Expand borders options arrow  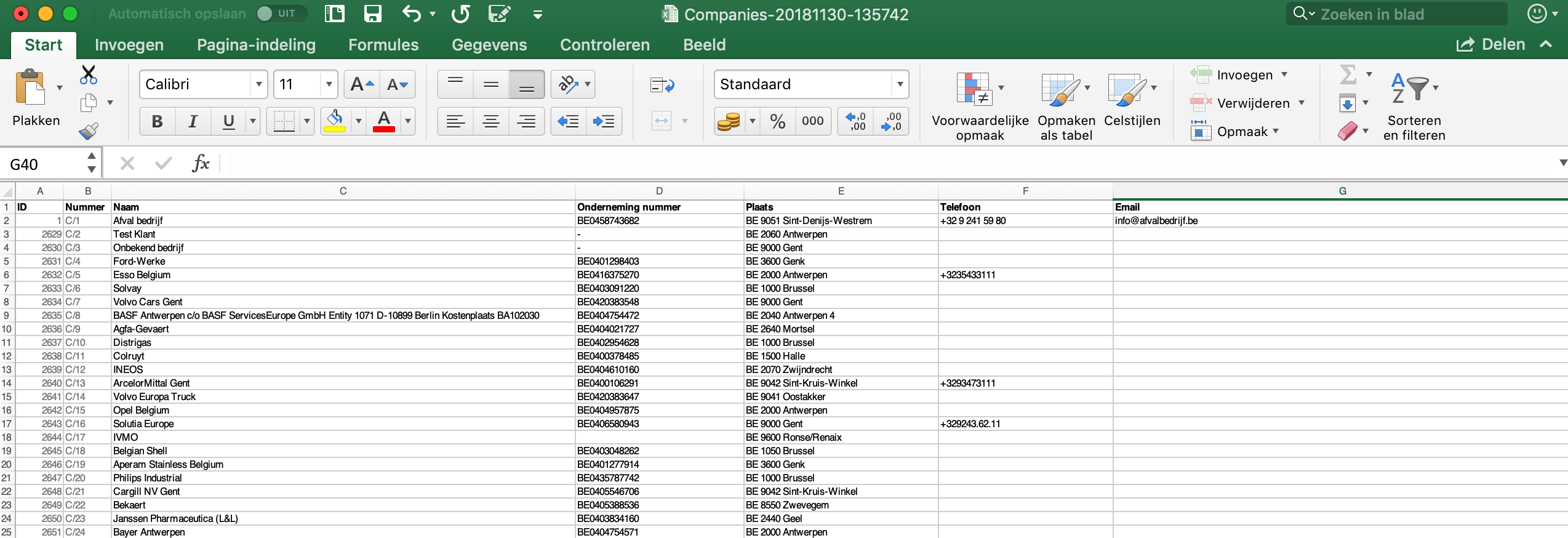tap(306, 121)
